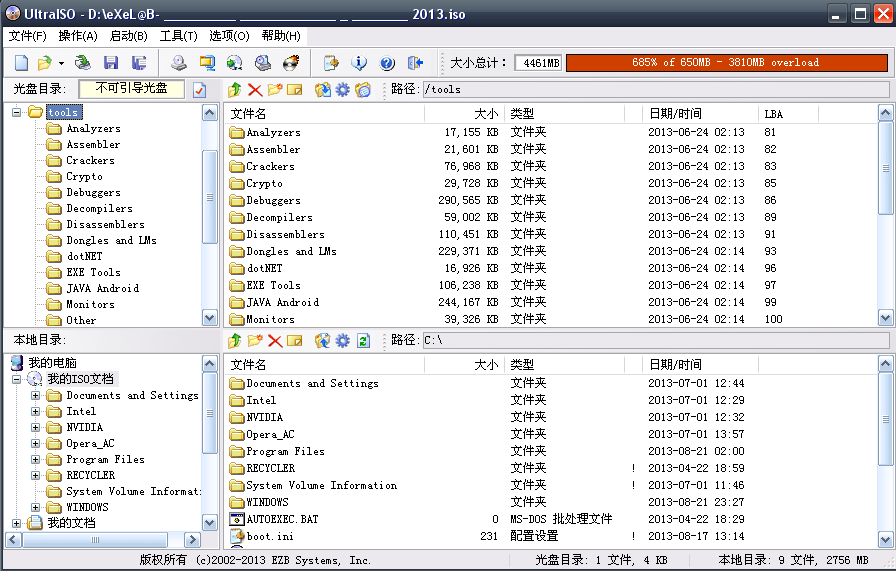Image resolution: width=896 pixels, height=571 pixels.
Task: Click the Exit door icon in toolbar
Action: coord(415,63)
